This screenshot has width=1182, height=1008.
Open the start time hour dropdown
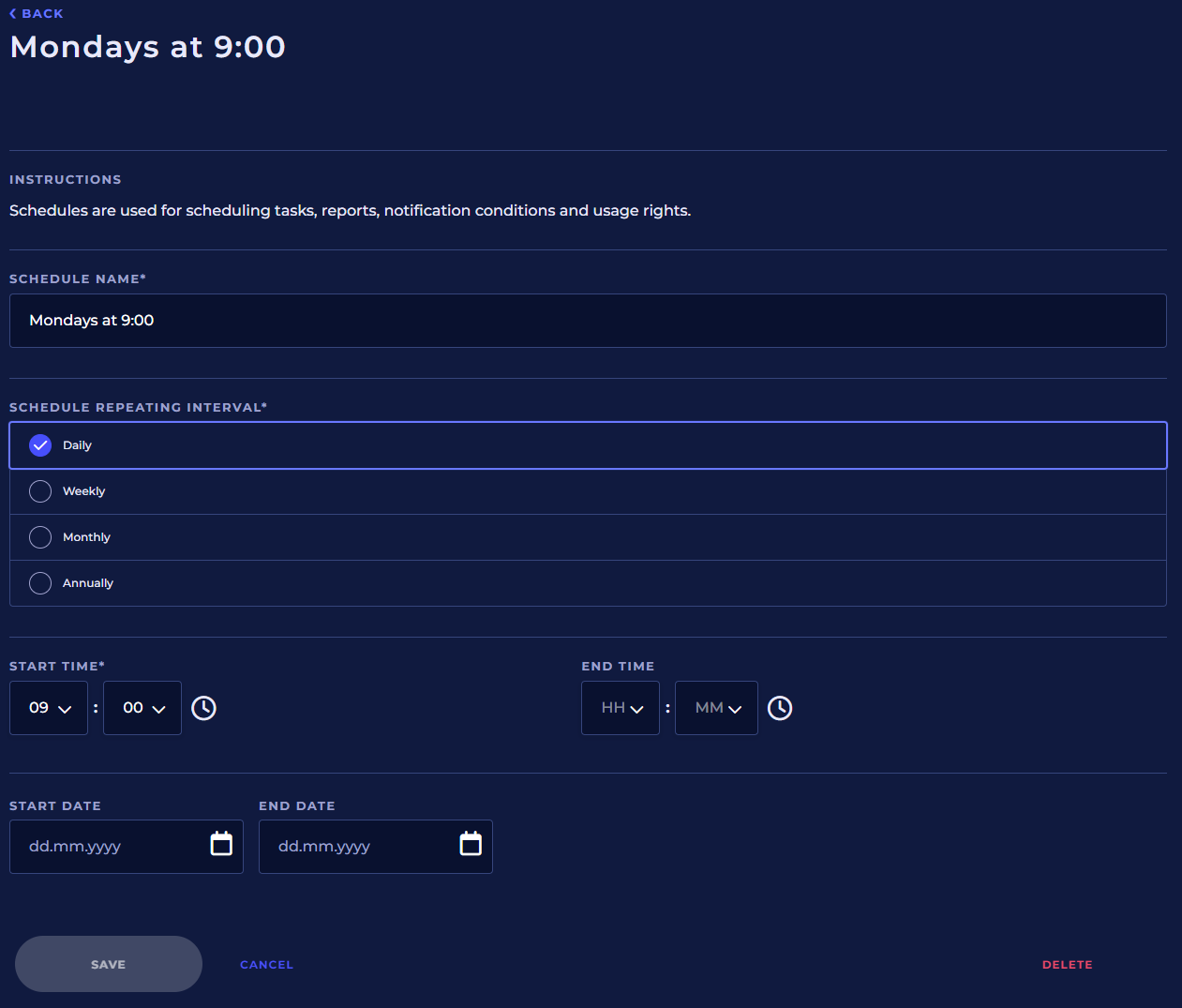point(49,708)
